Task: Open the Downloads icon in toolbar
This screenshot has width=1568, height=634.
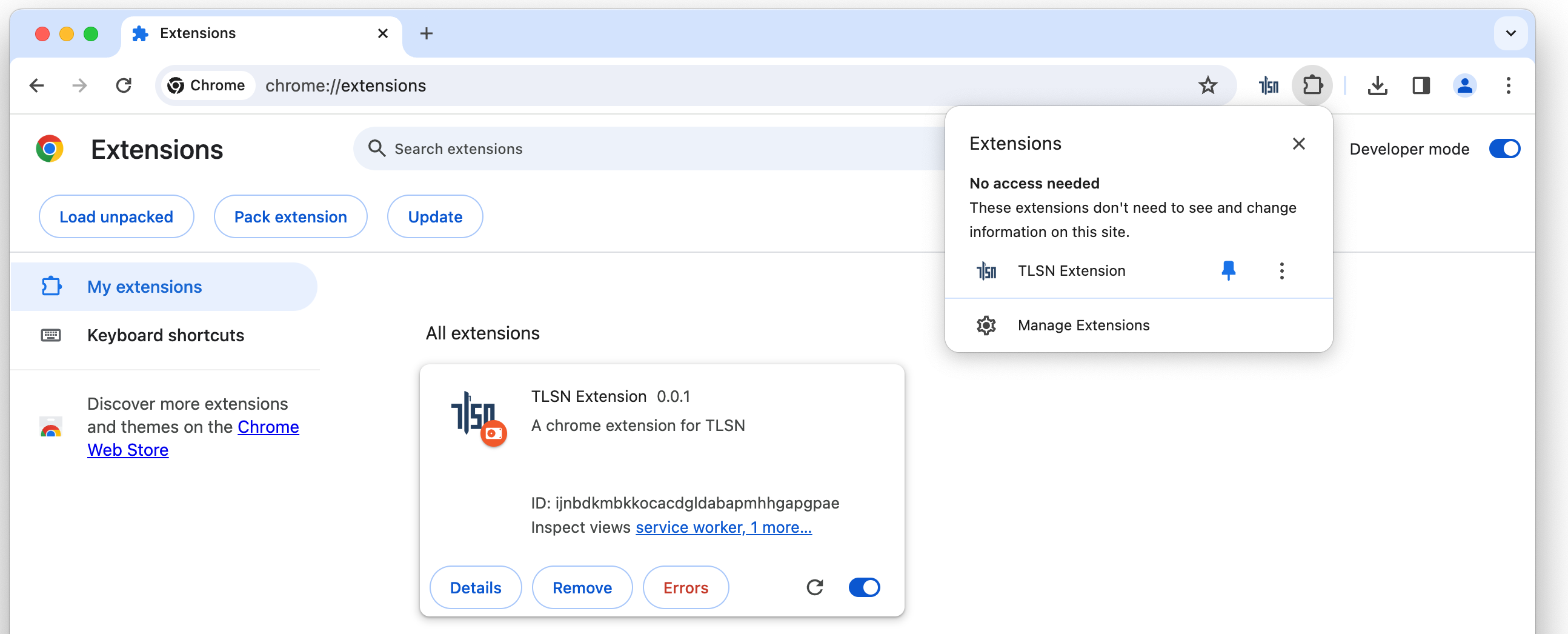Action: [1377, 86]
